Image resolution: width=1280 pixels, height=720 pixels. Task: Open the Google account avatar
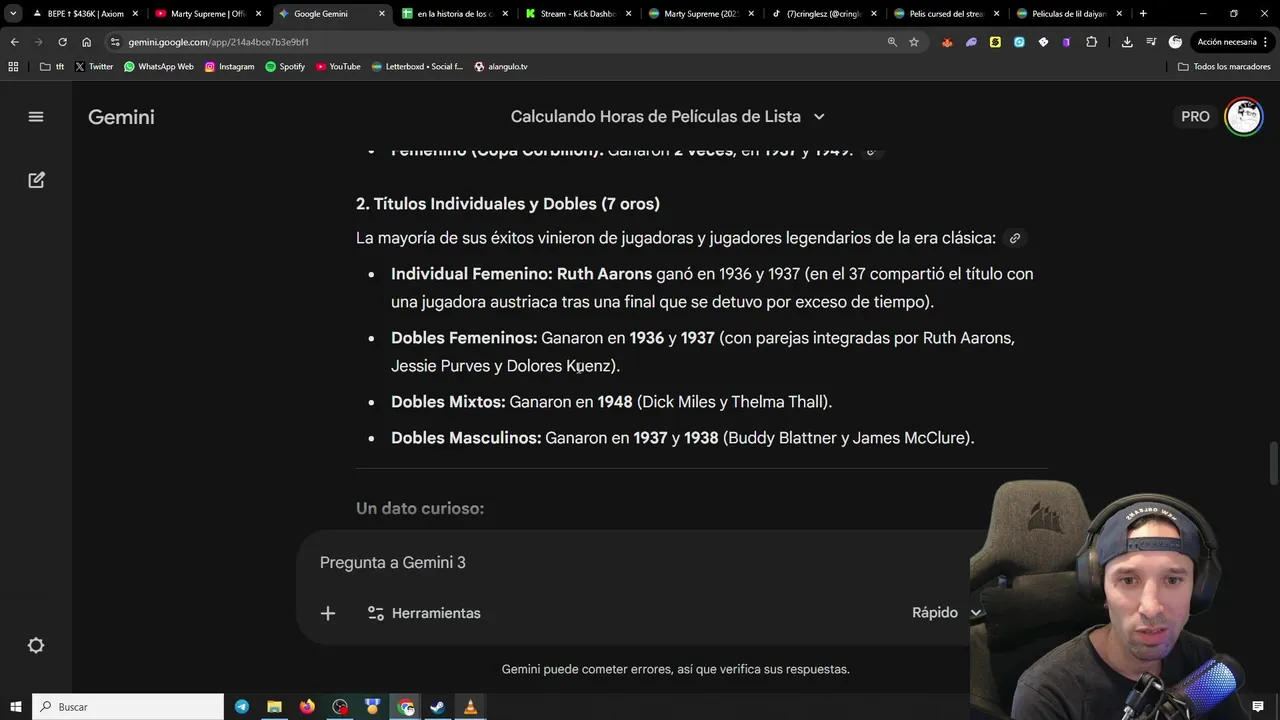(x=1244, y=117)
